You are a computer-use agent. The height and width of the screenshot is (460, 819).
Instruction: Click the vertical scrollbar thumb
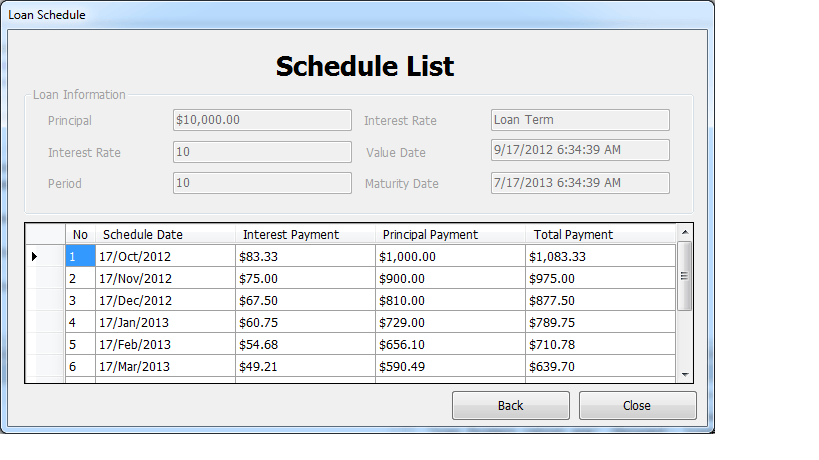click(685, 276)
